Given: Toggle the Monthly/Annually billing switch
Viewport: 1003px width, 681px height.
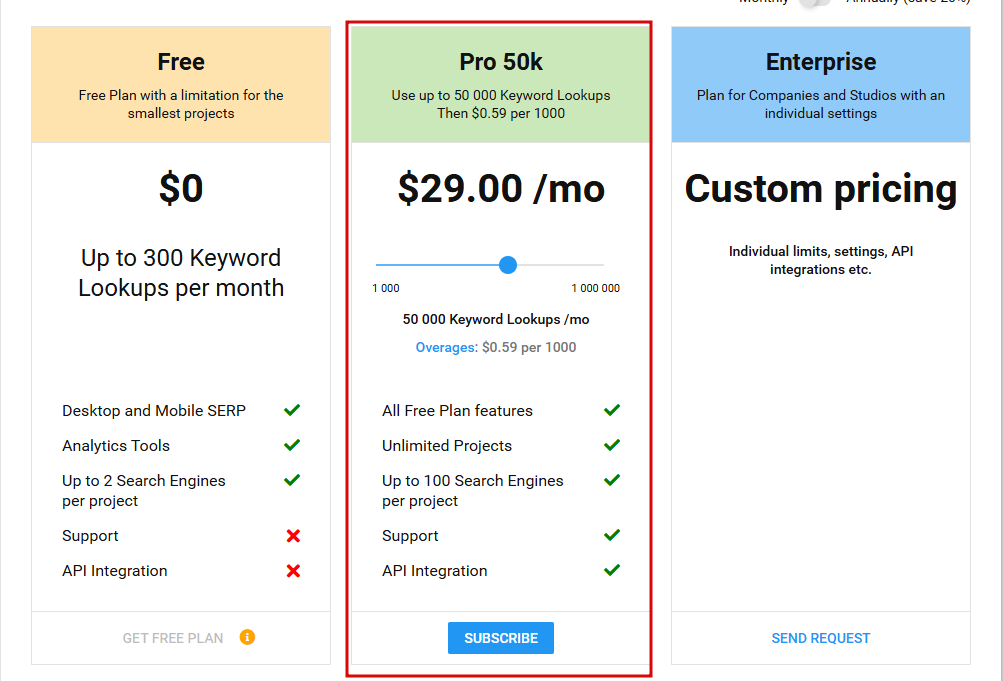Looking at the screenshot, I should (816, 2).
